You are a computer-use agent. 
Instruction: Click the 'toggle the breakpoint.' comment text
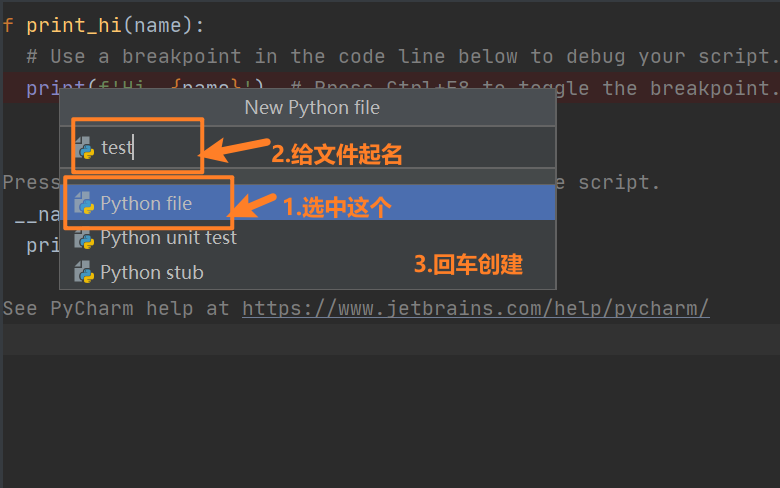tap(648, 89)
